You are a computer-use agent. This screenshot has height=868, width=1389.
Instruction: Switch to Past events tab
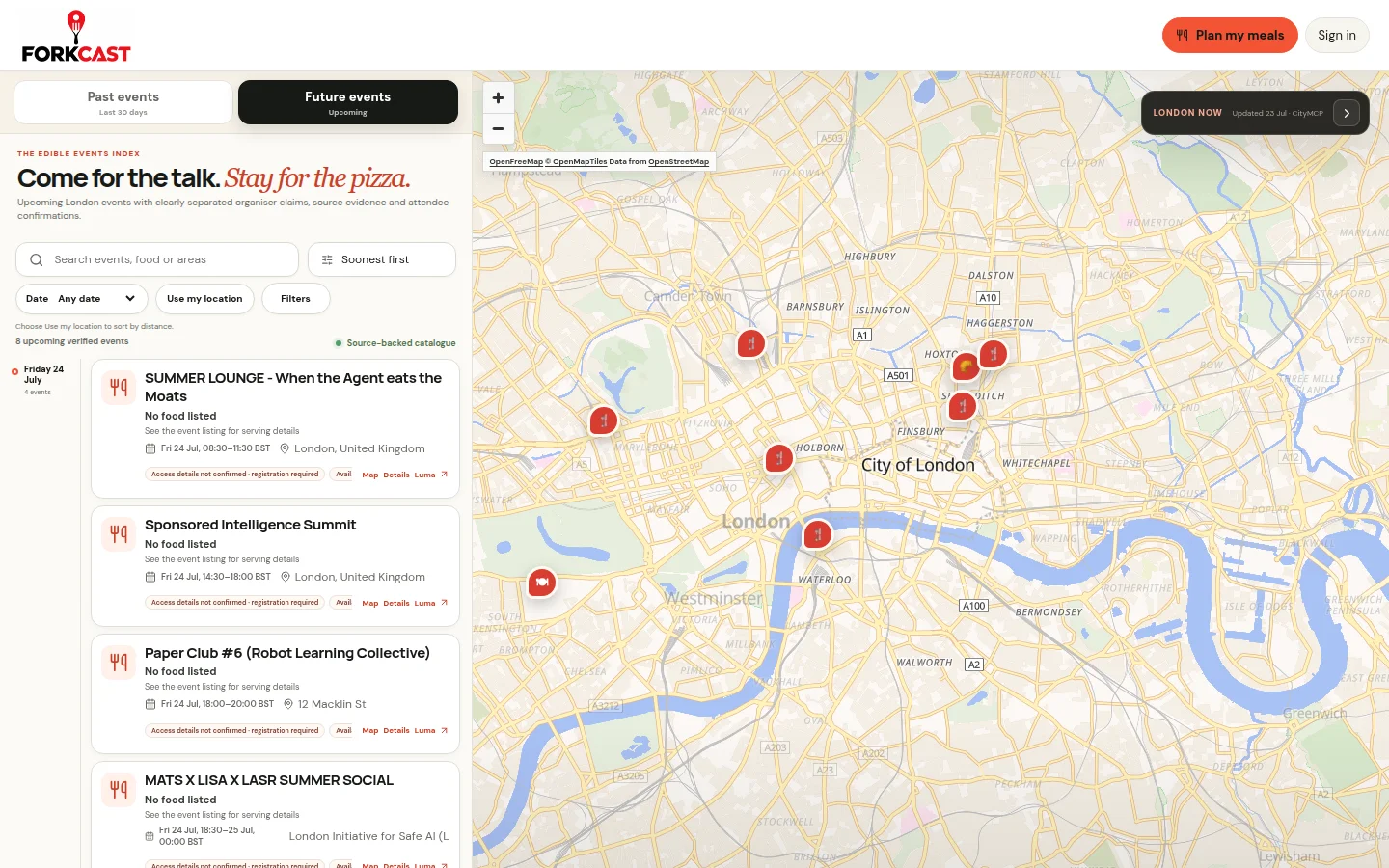(123, 102)
